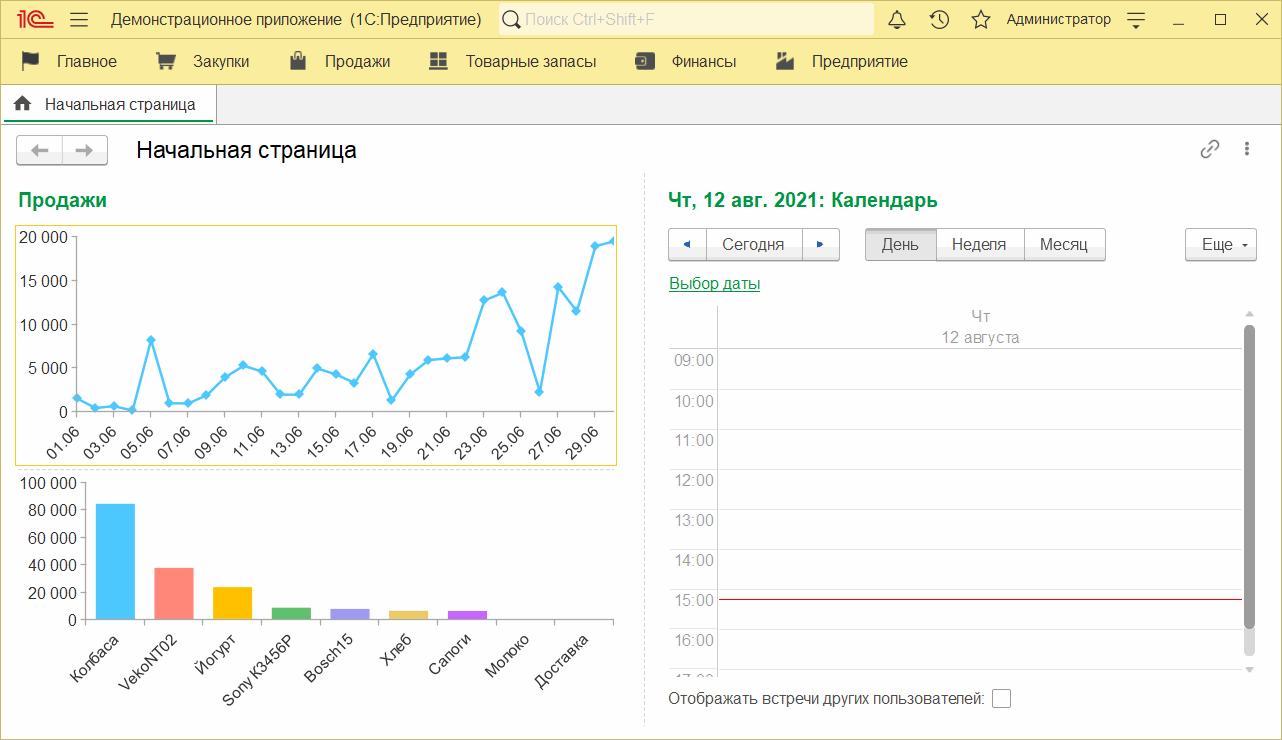This screenshot has height=740, width=1282.
Task: Open the Финансы section
Action: click(686, 62)
